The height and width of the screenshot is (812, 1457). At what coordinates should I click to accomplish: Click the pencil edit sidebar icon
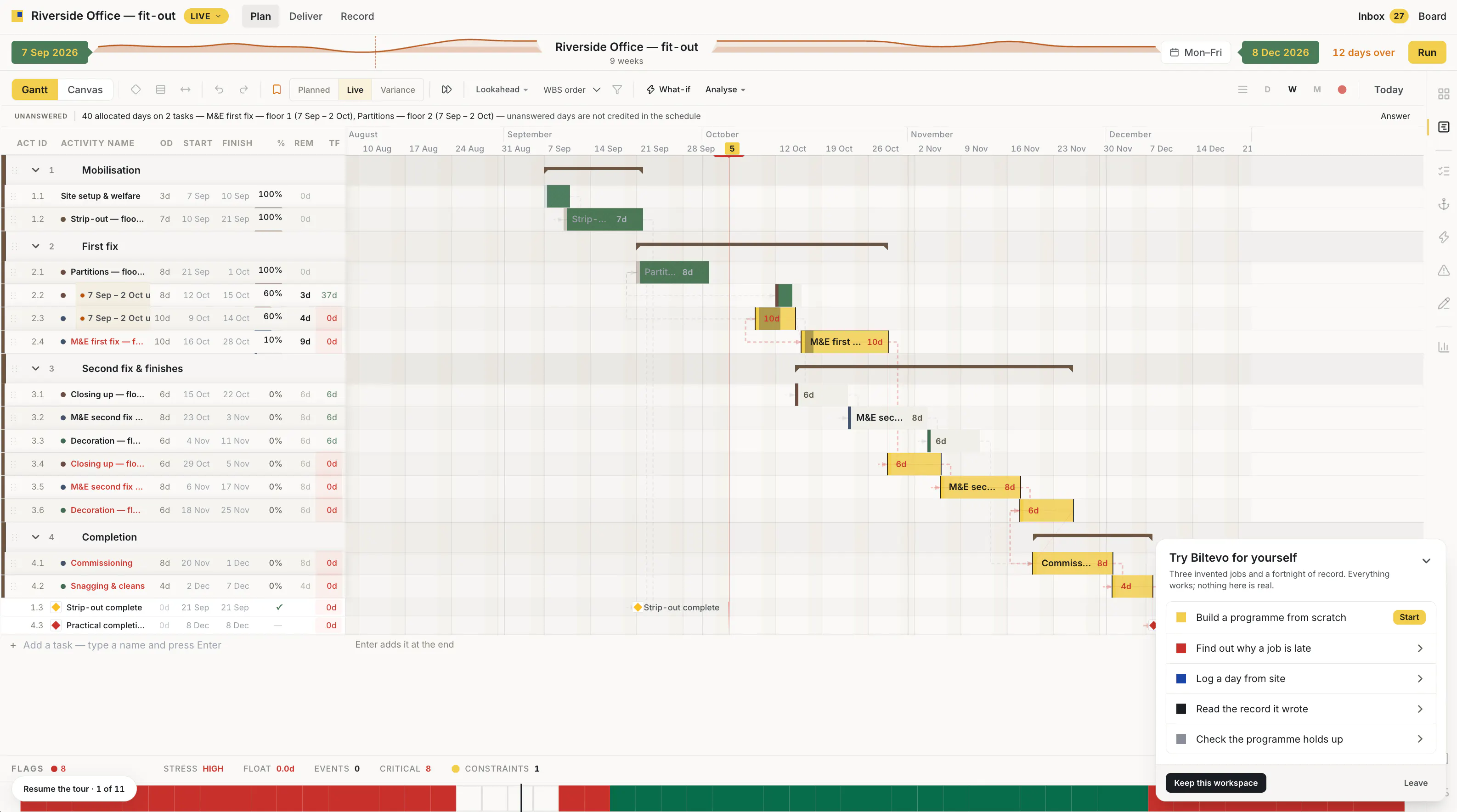coord(1444,304)
